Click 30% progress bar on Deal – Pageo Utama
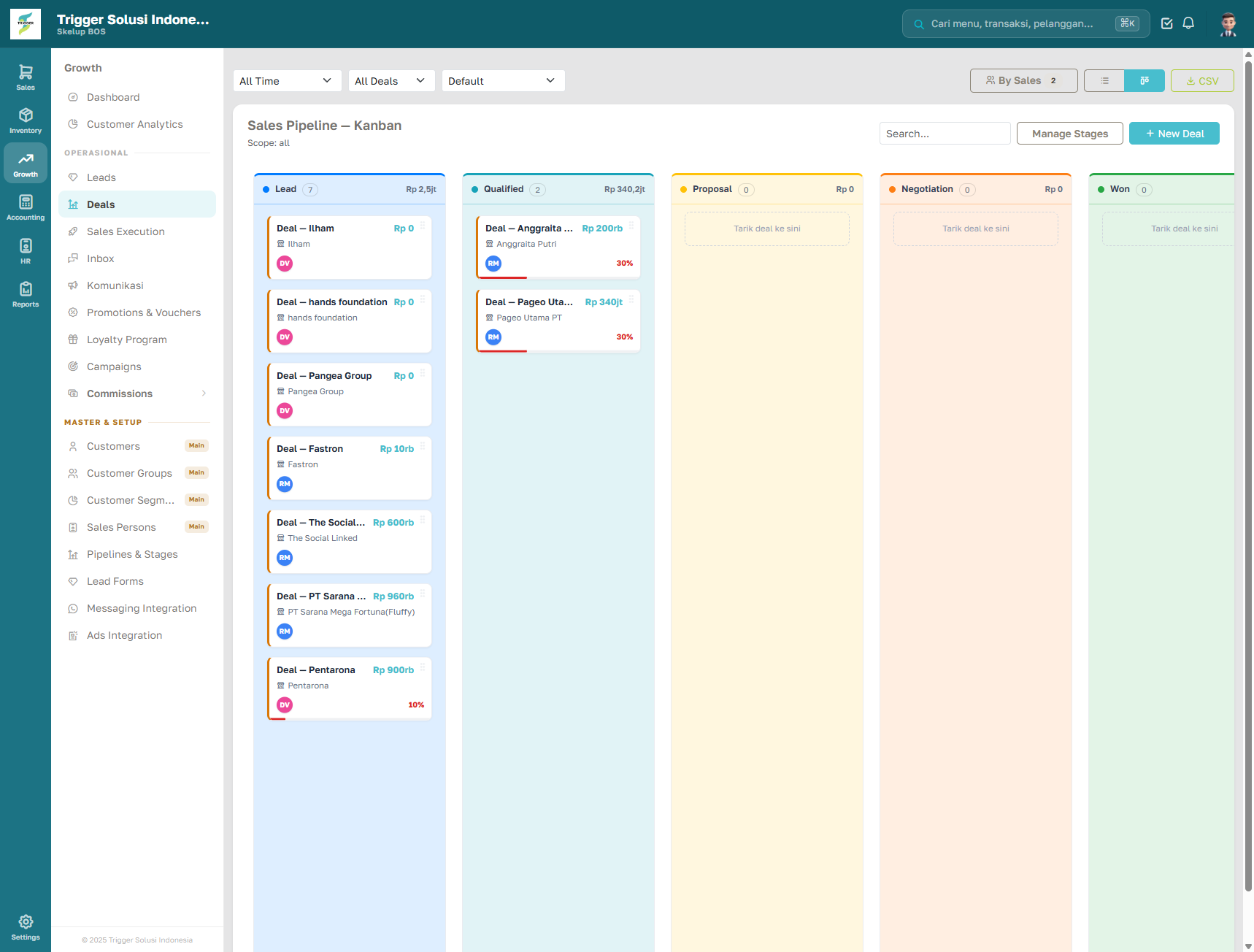1254x952 pixels. click(x=558, y=351)
